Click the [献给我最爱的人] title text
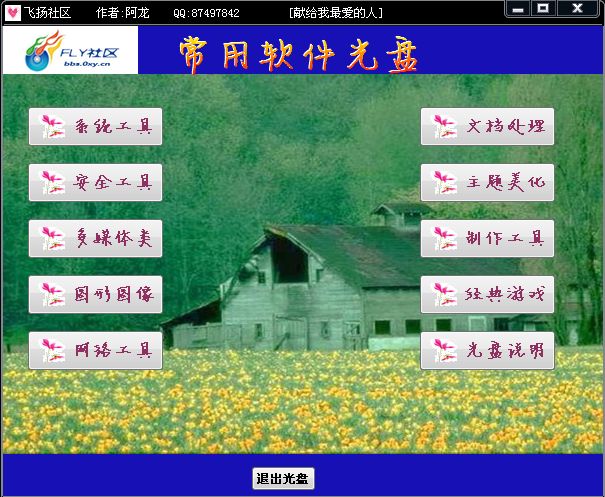 pyautogui.click(x=336, y=13)
